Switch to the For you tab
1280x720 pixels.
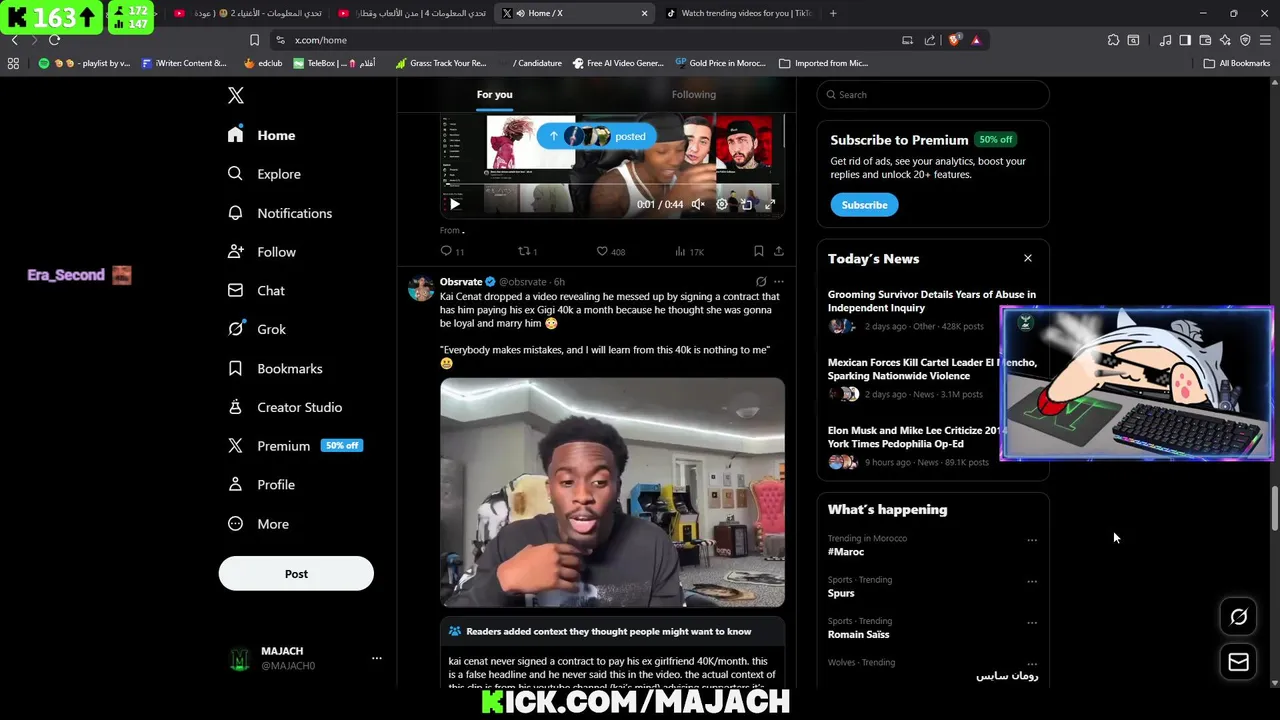494,95
